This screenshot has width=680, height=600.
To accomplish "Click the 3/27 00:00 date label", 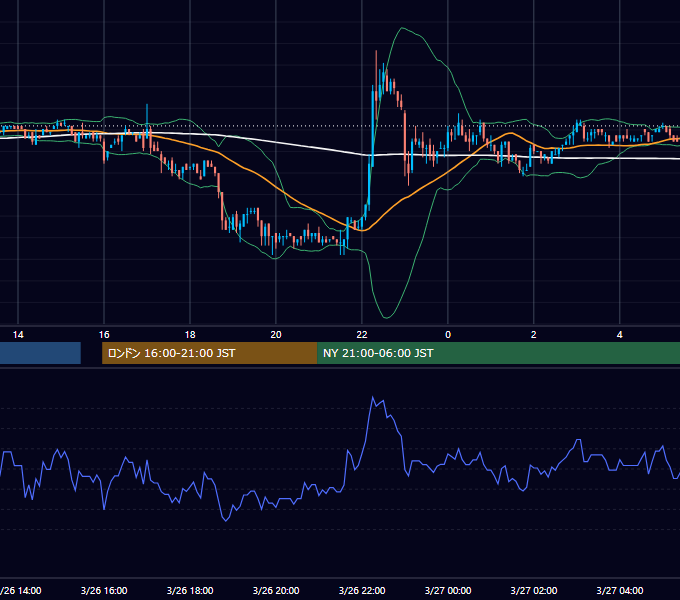I will point(448,590).
